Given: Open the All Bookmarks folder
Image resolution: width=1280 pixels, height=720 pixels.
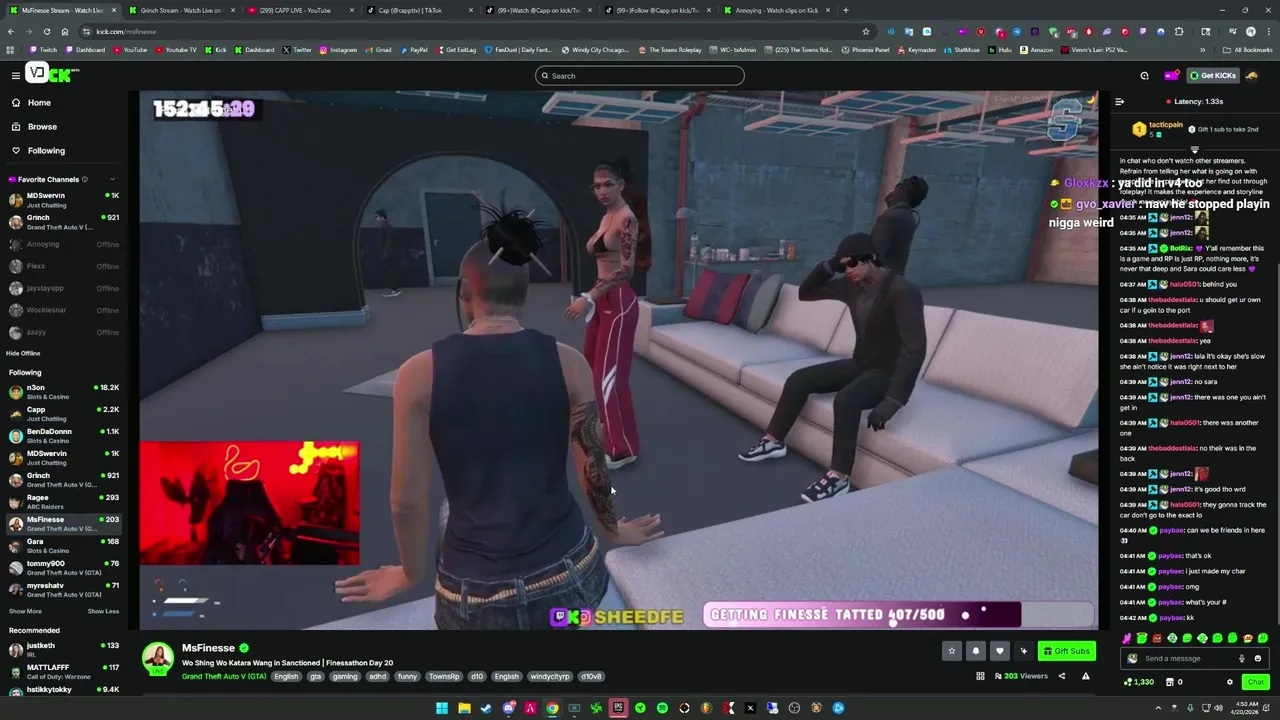Looking at the screenshot, I should 1246,50.
